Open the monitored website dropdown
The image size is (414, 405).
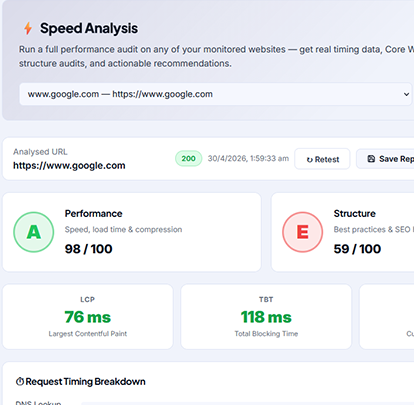tap(216, 94)
